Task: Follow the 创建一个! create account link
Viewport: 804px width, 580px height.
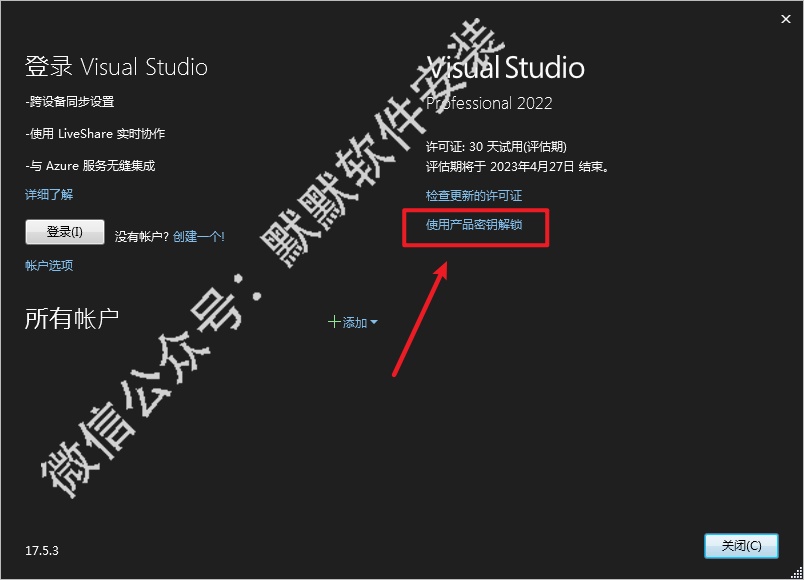Action: click(198, 236)
